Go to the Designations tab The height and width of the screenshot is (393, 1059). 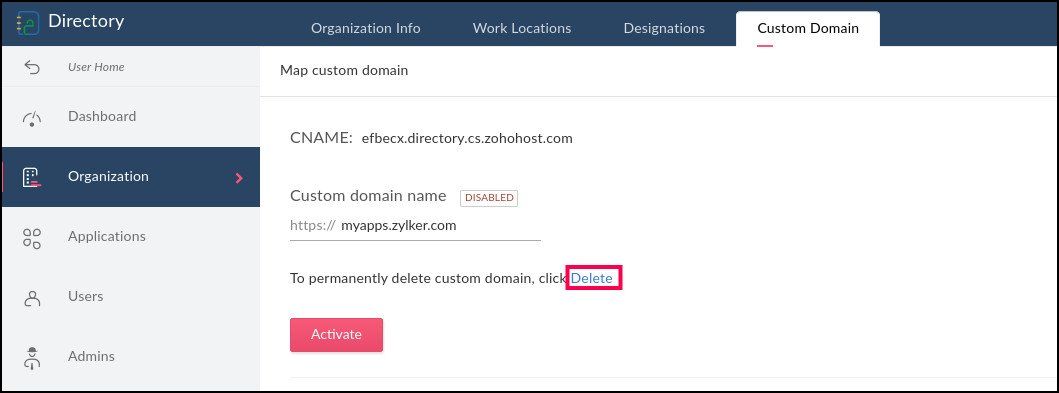pyautogui.click(x=664, y=28)
